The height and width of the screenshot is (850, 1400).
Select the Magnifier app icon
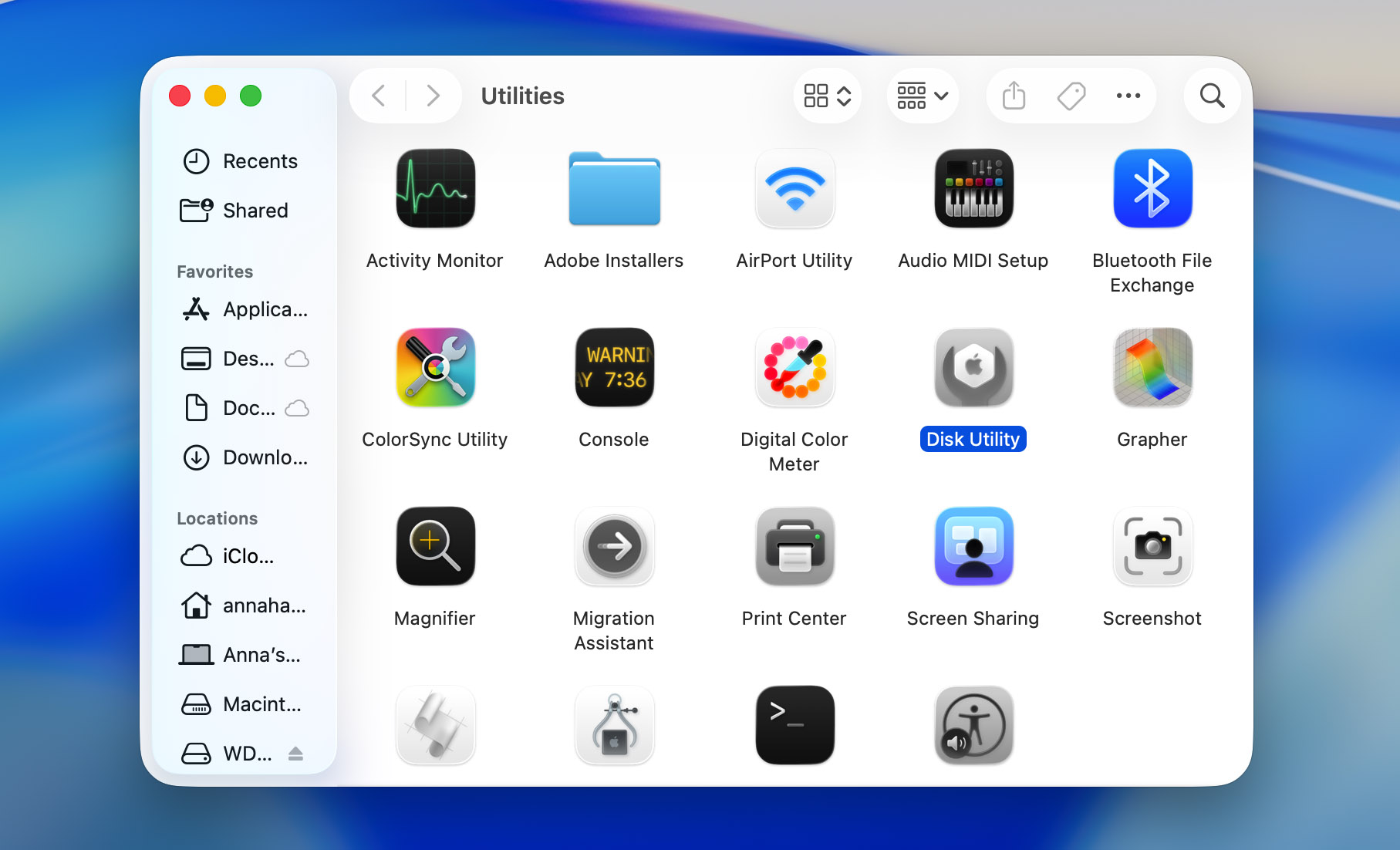(x=435, y=546)
